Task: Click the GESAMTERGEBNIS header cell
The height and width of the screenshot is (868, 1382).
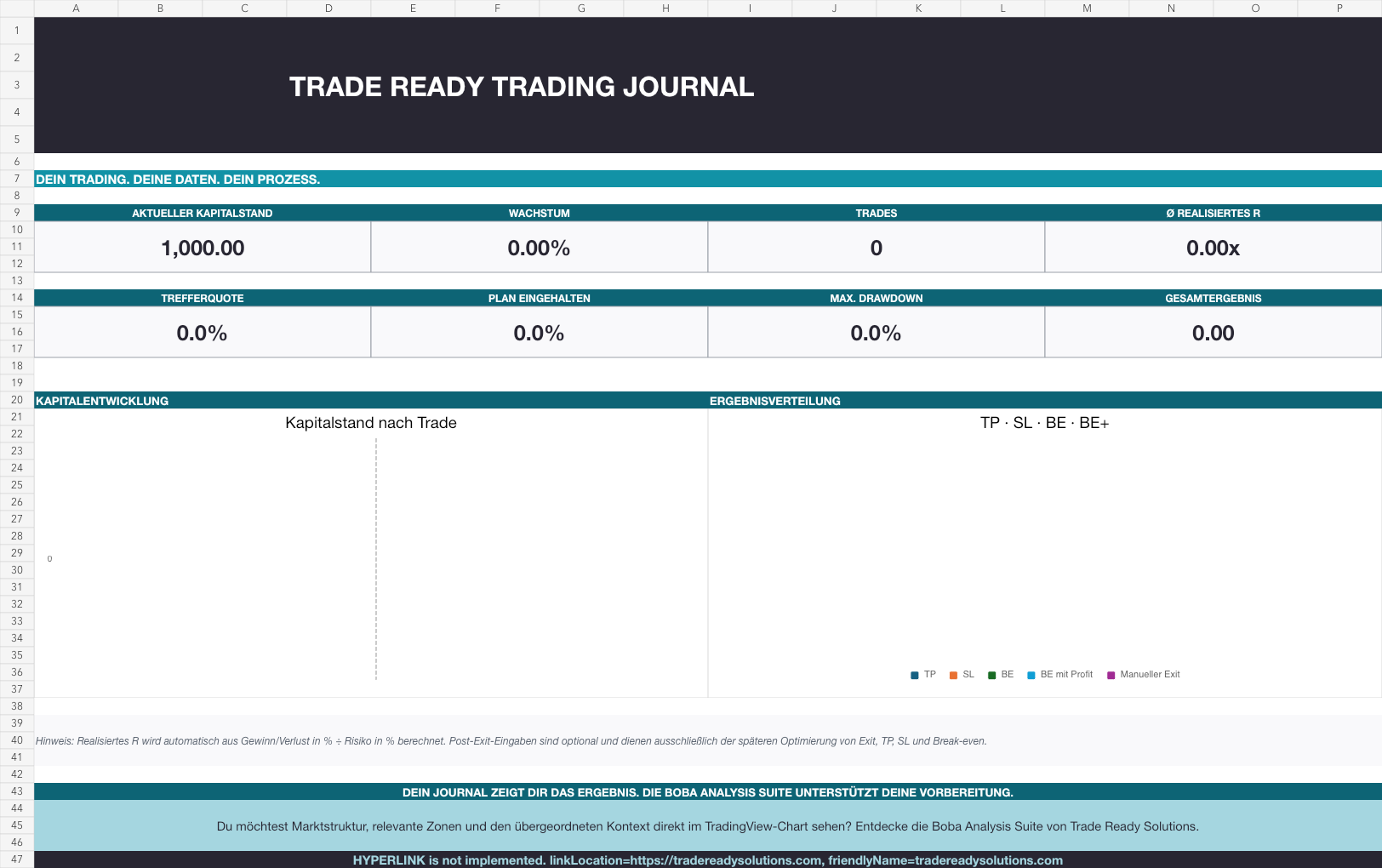Action: [x=1214, y=298]
